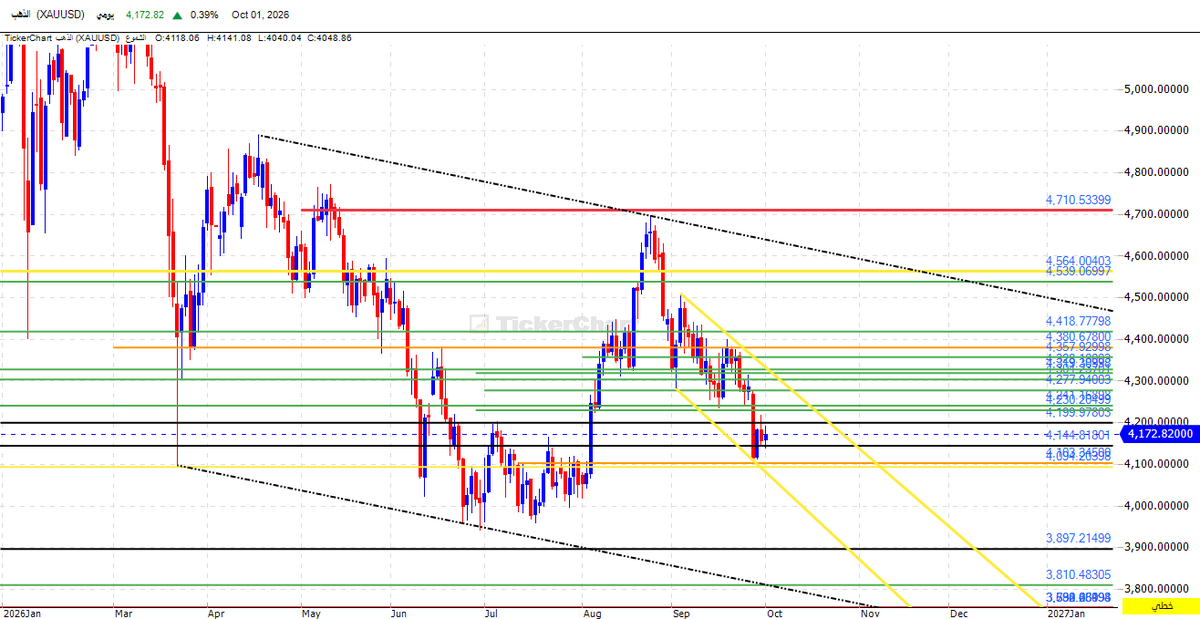Click the Mar label on time axis
This screenshot has width=1200, height=619.
[x=125, y=612]
